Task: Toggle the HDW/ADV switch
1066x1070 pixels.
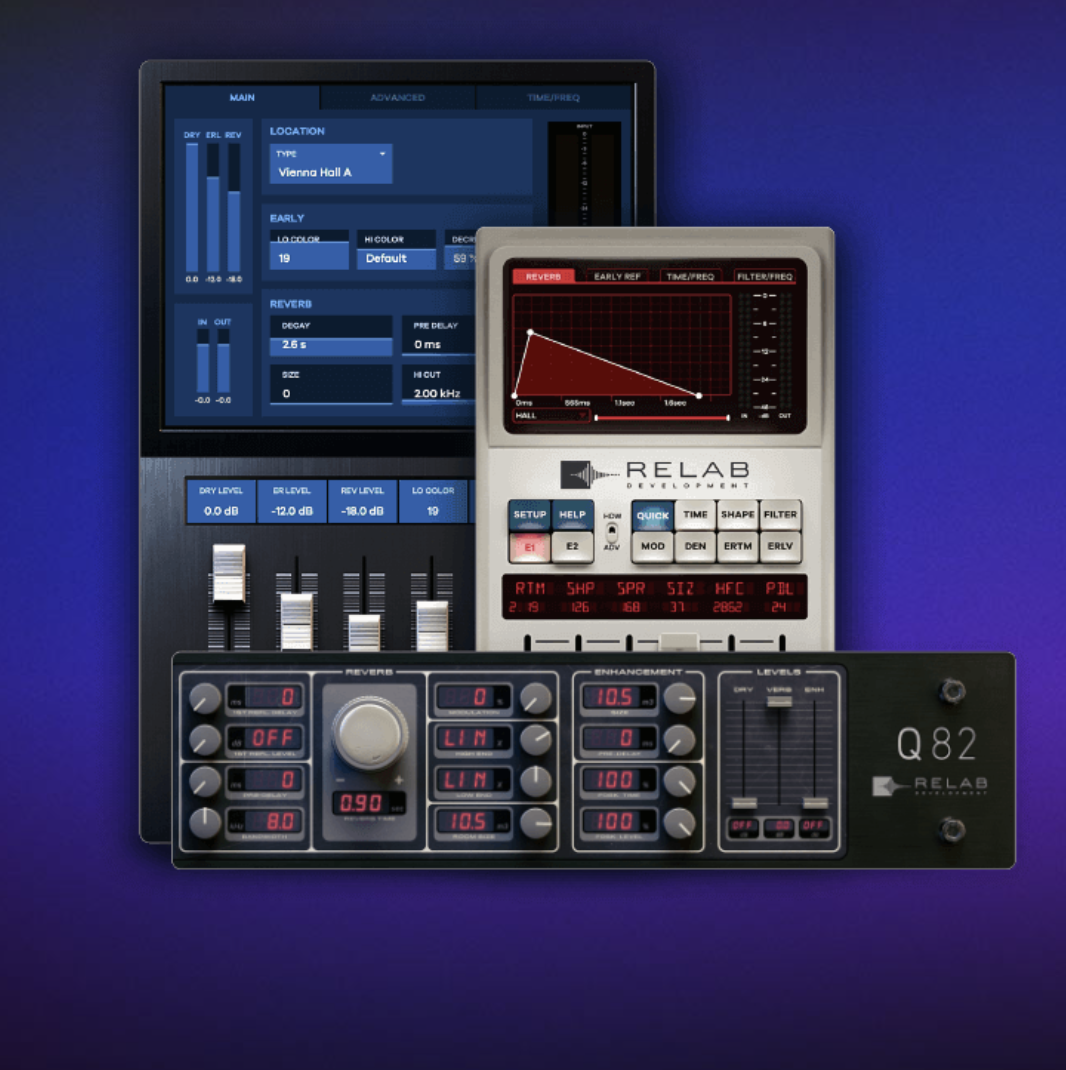Action: click(612, 532)
